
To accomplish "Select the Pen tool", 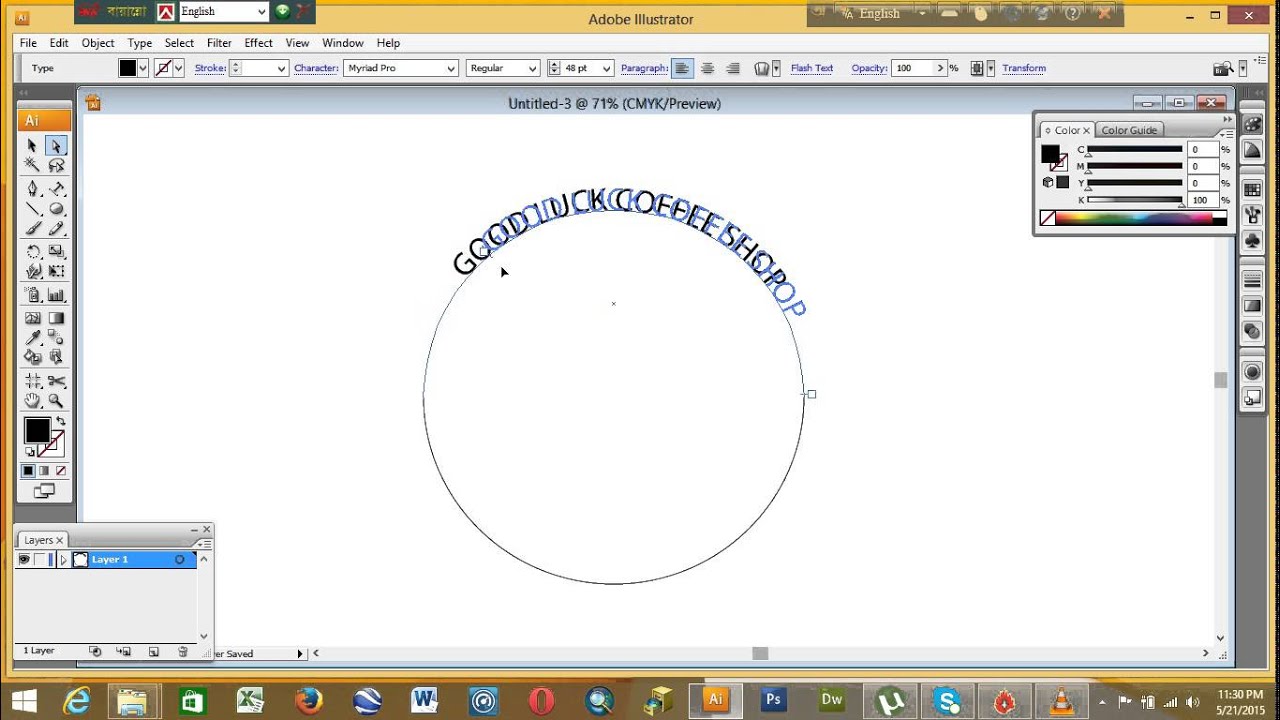I will [32, 189].
